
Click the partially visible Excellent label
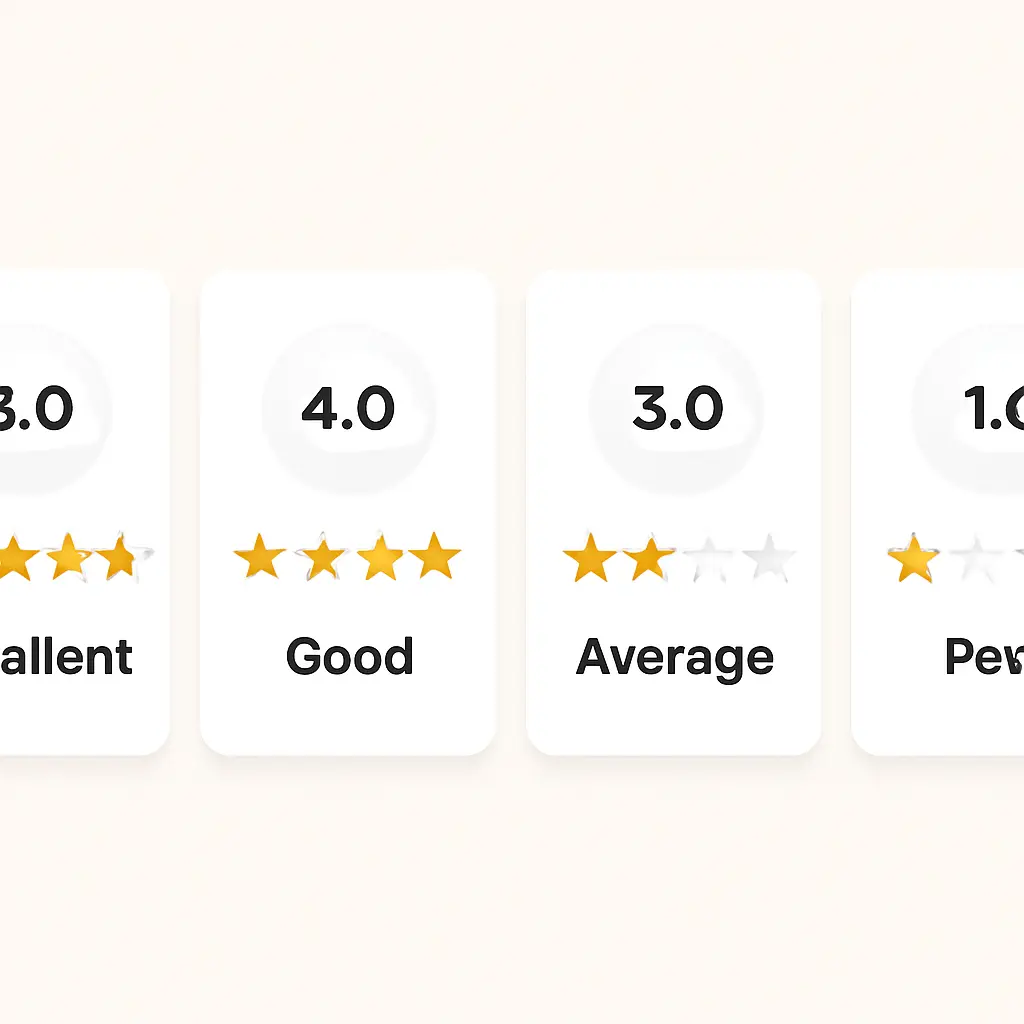[66, 657]
